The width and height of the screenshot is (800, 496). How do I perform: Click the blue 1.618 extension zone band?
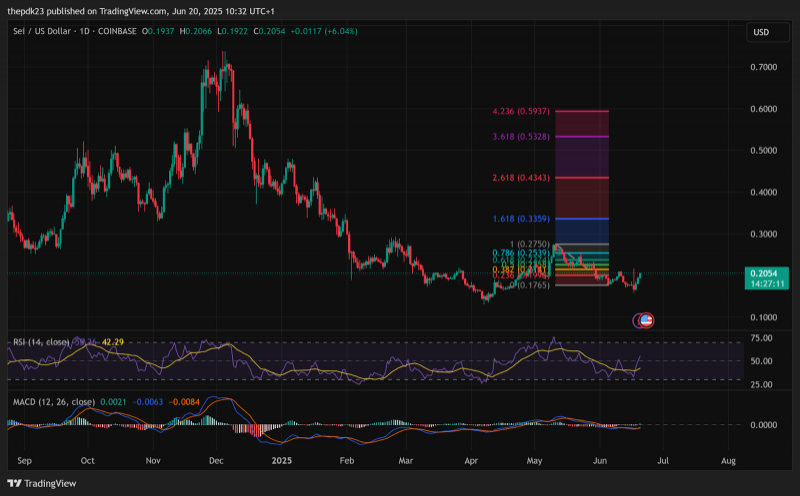[x=582, y=231]
